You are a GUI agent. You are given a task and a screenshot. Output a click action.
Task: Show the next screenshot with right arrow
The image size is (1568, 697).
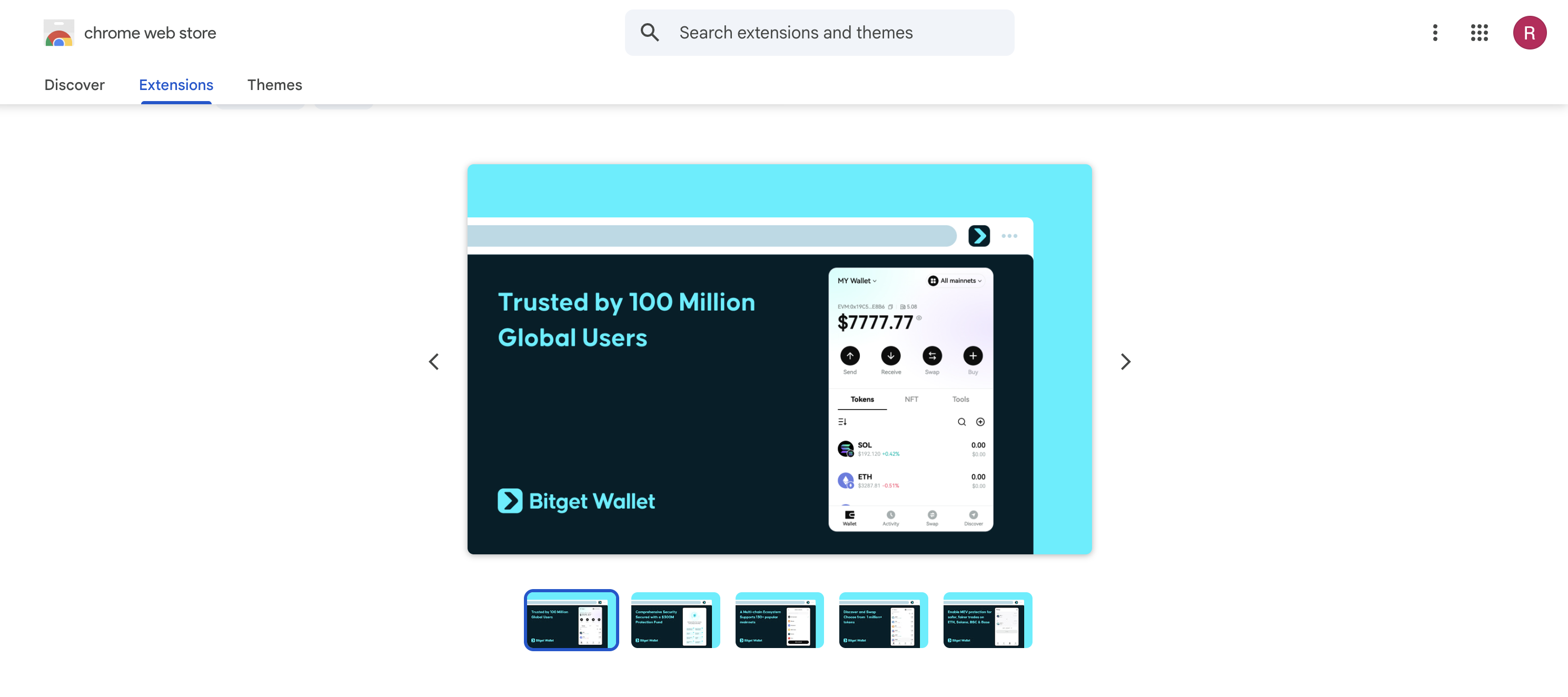1126,362
